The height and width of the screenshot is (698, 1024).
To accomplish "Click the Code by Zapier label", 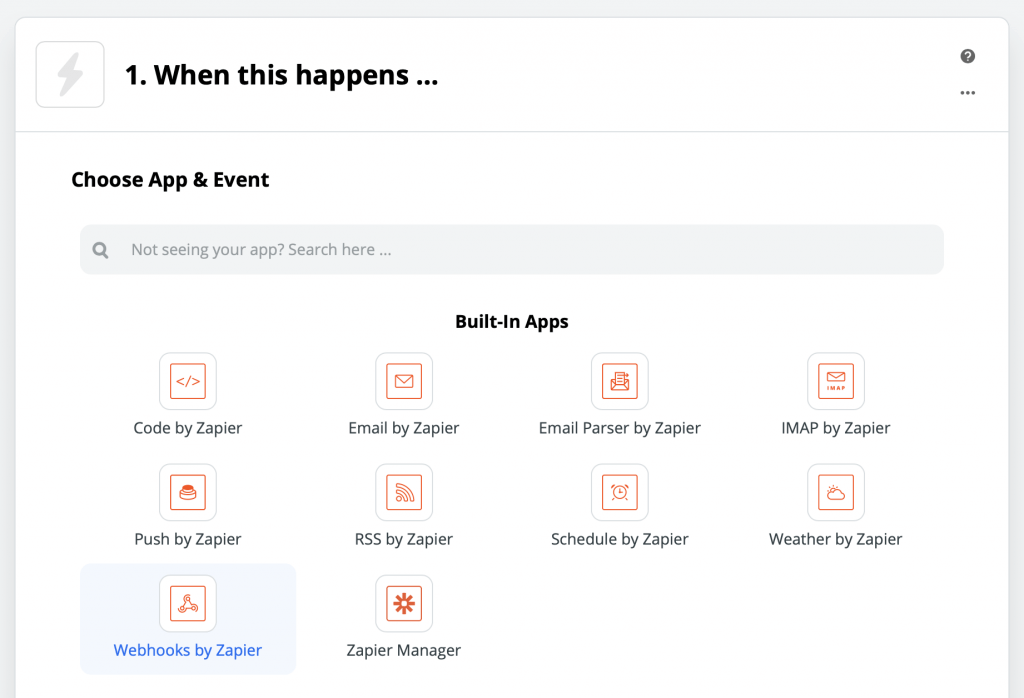I will pos(188,428).
